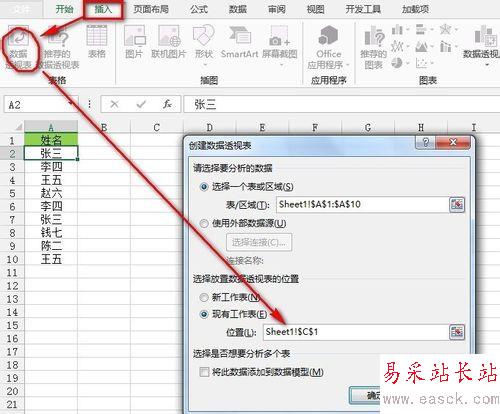
Task: Switch to the 页面布局 (Page Layout) tab
Action: coord(151,9)
